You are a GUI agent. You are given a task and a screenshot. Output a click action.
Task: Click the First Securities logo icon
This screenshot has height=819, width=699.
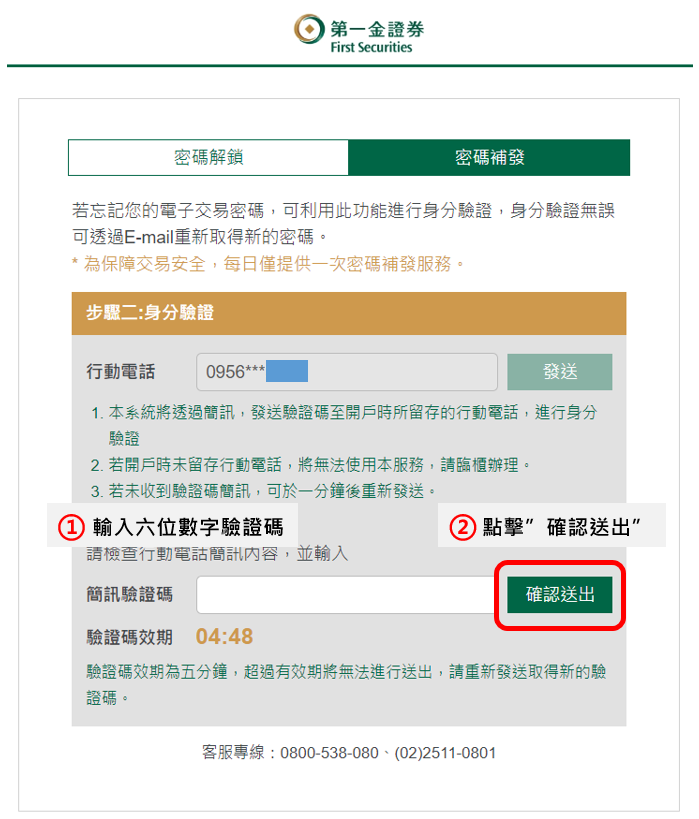[x=309, y=29]
